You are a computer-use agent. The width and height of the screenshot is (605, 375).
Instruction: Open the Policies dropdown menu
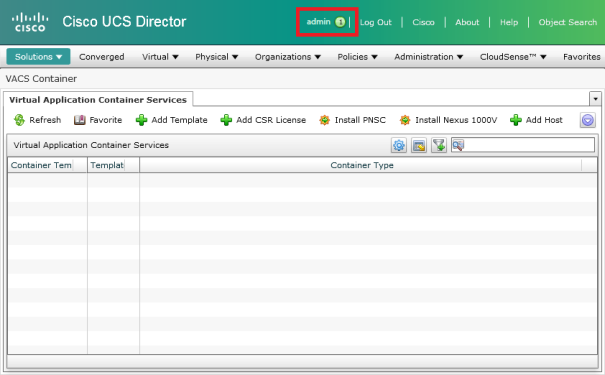[x=357, y=57]
